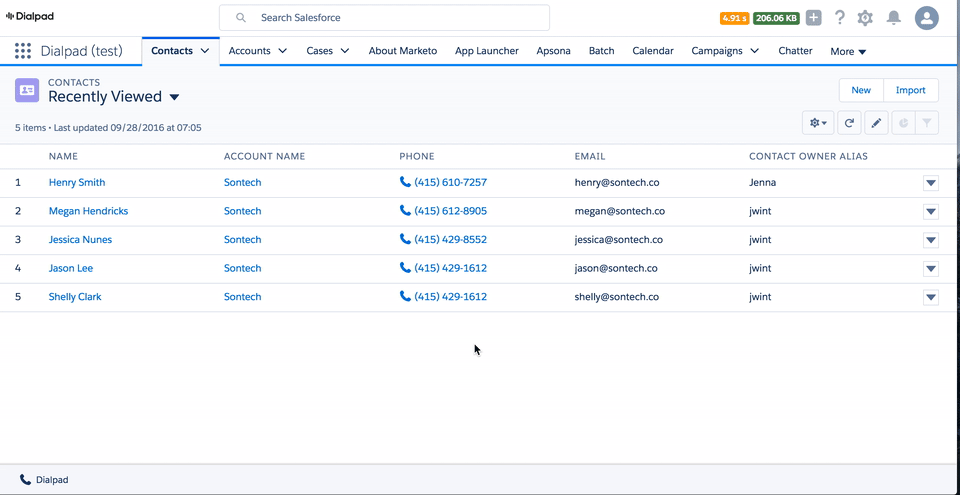Screen dimensions: 960x495
Task: Open the help question mark icon
Action: [x=840, y=18]
